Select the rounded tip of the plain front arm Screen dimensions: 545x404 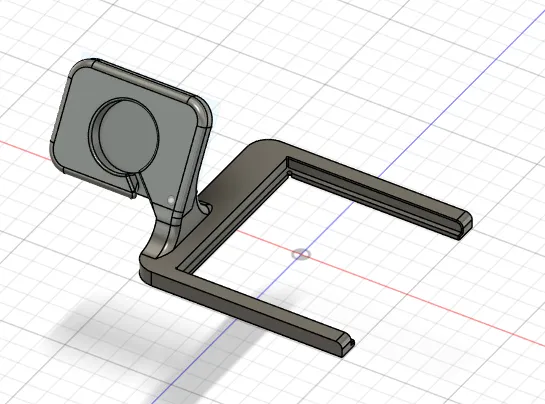345,344
